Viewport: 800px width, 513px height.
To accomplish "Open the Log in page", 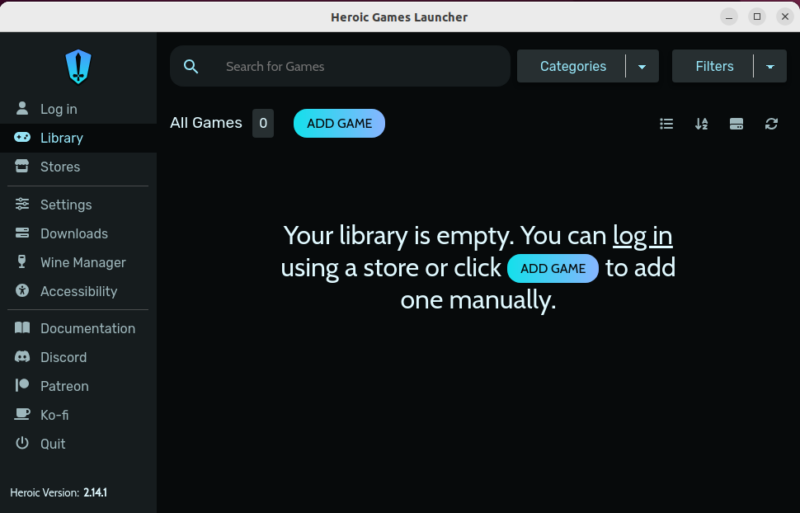I will (78, 109).
